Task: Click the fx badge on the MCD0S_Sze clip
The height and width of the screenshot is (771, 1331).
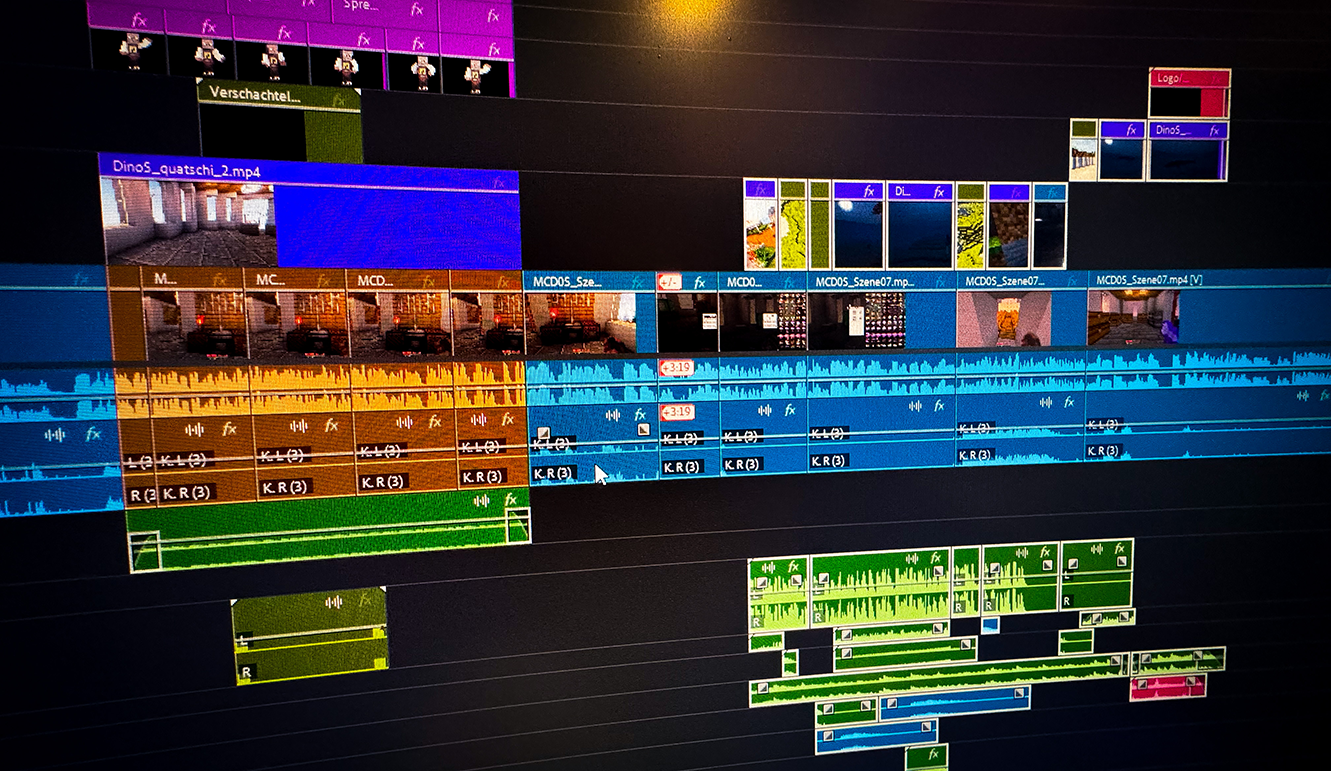Action: (637, 283)
